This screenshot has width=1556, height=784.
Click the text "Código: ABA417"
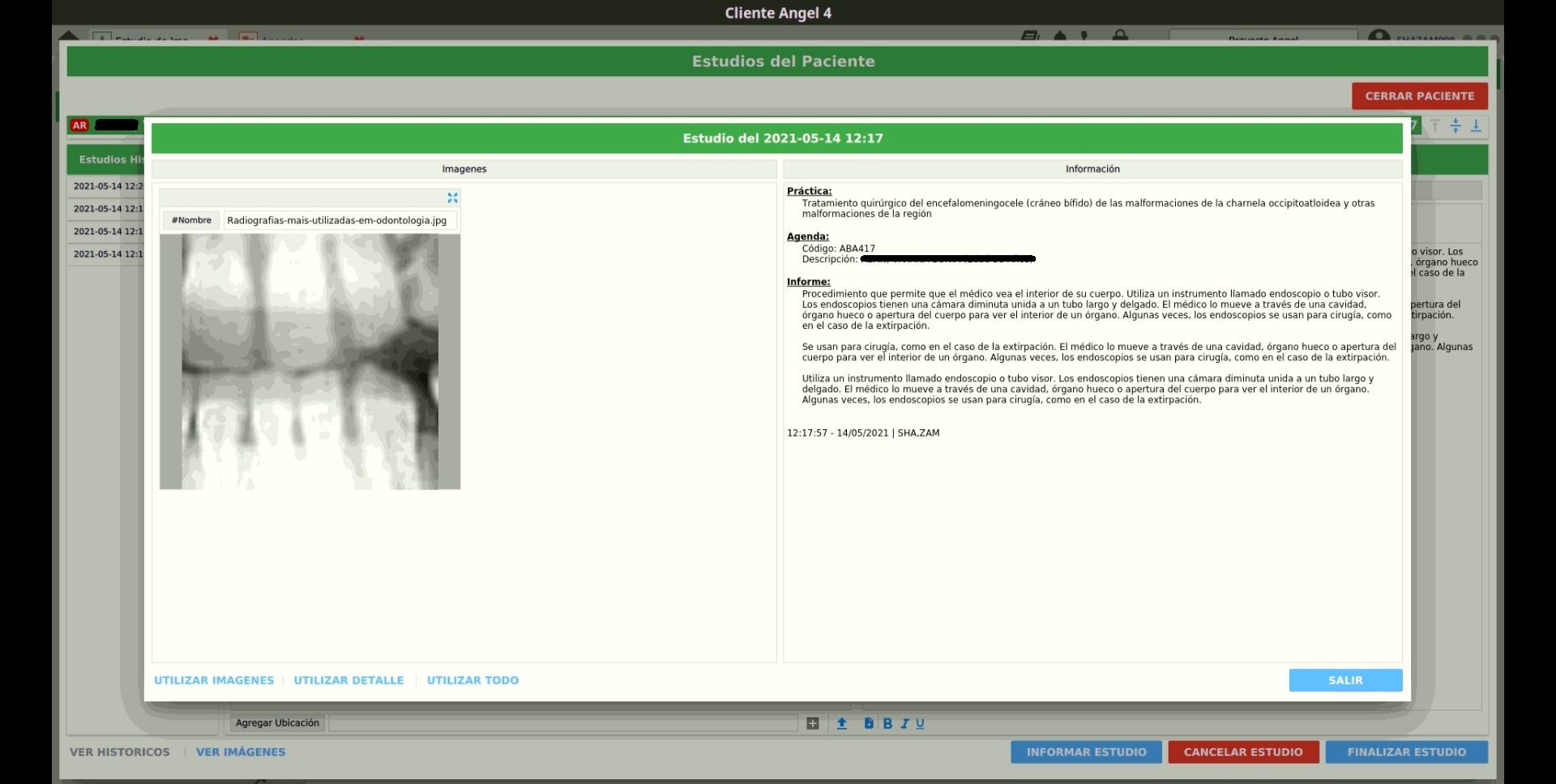click(839, 249)
